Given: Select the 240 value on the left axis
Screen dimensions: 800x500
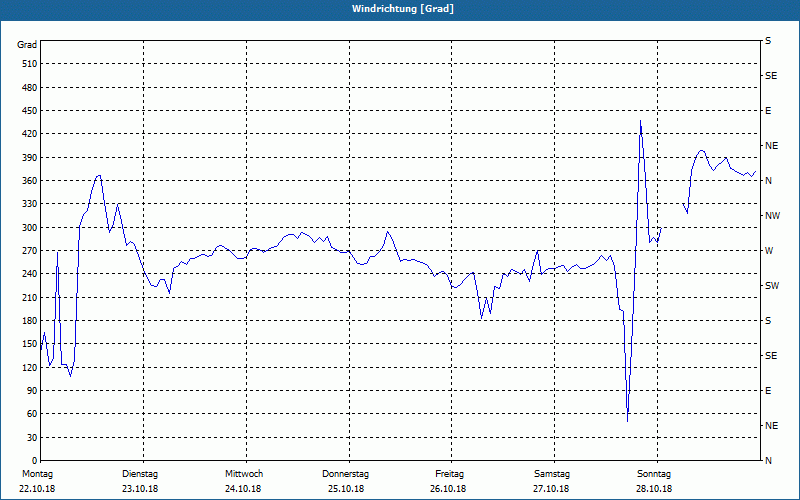Looking at the screenshot, I should point(29,274).
